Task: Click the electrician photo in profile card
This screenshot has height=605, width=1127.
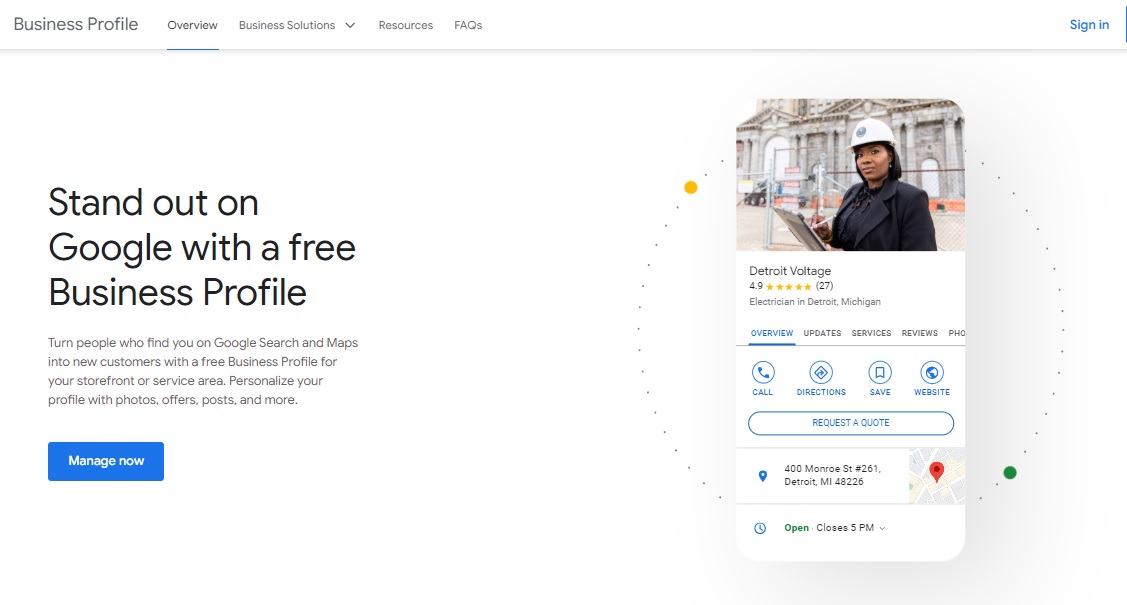Action: pyautogui.click(x=850, y=175)
